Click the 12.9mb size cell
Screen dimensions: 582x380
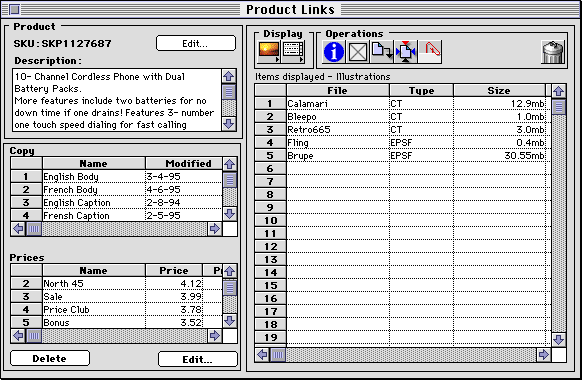point(500,104)
